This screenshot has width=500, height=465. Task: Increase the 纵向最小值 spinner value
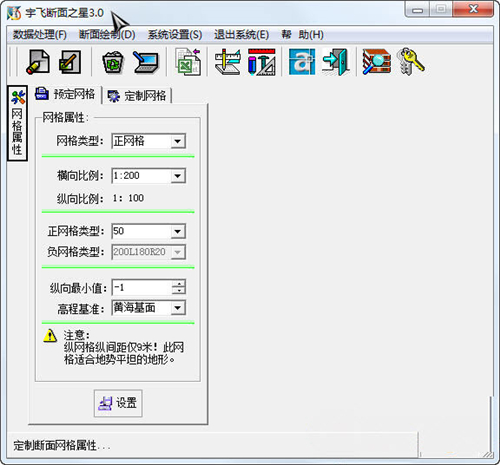point(179,284)
